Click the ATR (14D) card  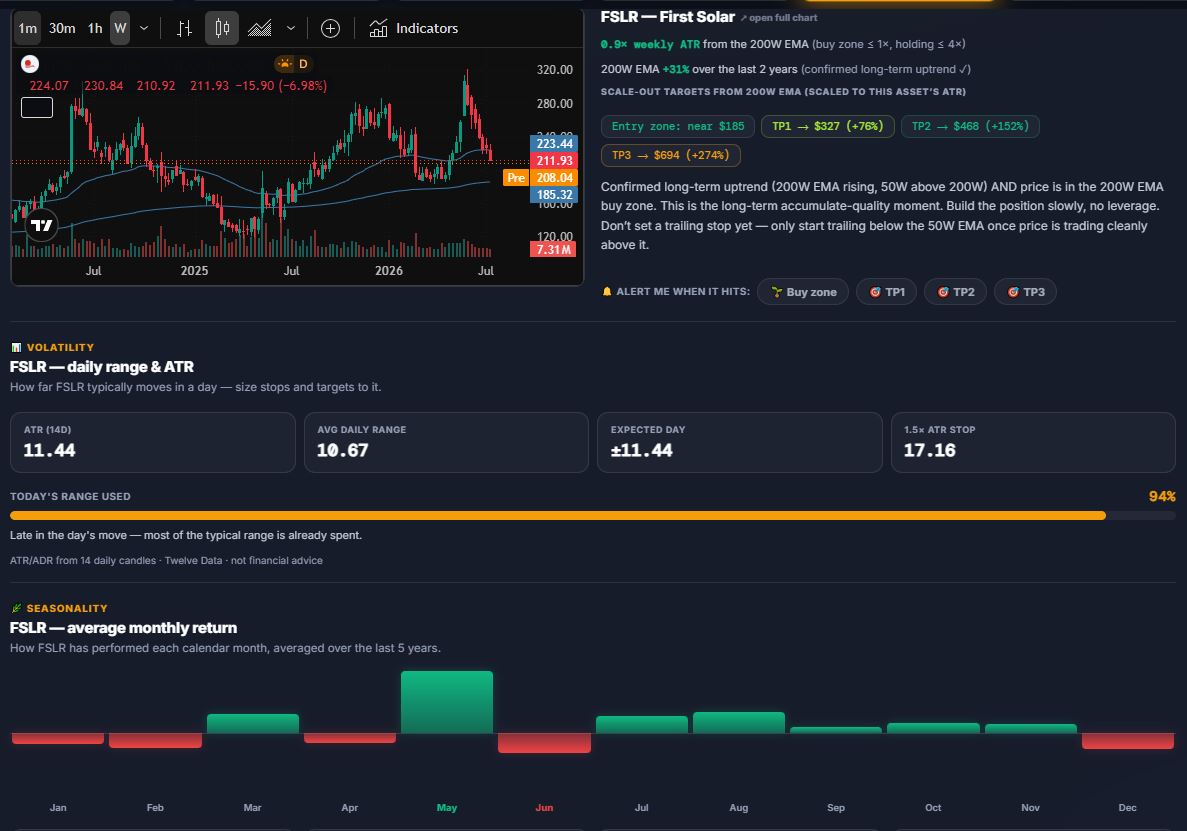point(153,442)
